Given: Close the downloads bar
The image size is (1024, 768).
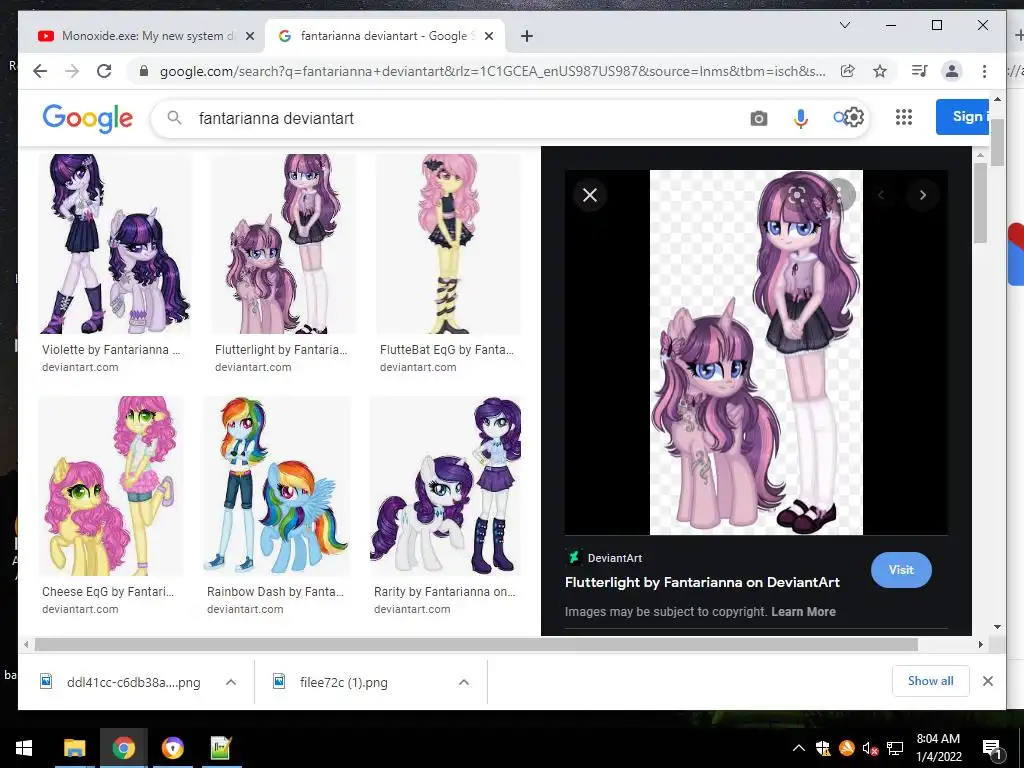Looking at the screenshot, I should point(987,681).
